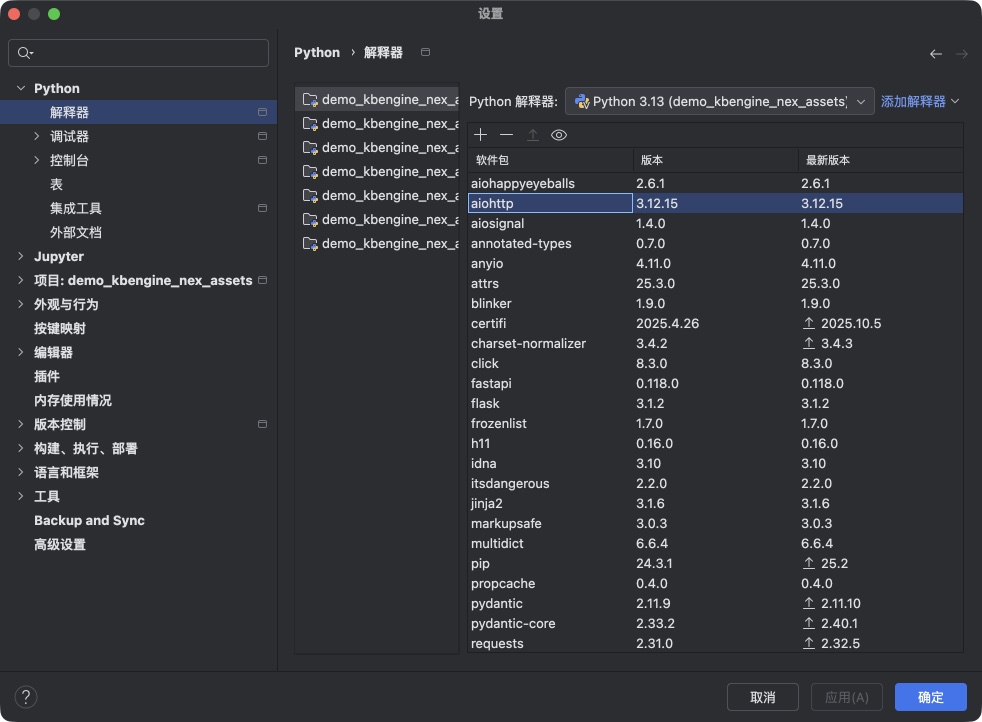
Task: Expand the 调试器 tree node
Action: tap(37, 136)
